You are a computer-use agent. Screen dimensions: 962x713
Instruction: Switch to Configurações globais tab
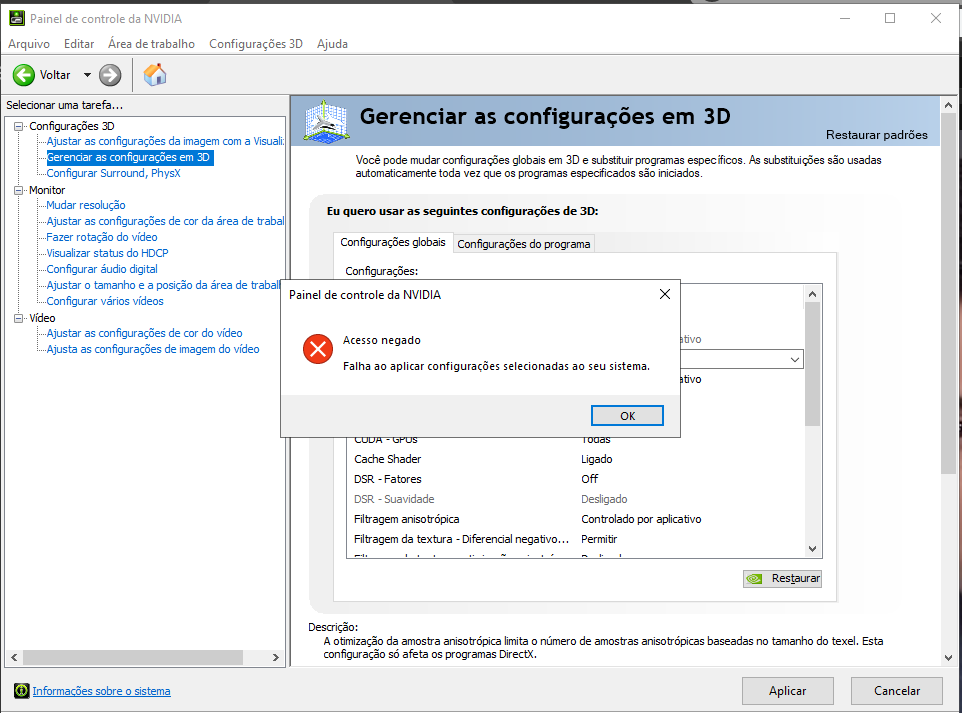(x=393, y=242)
